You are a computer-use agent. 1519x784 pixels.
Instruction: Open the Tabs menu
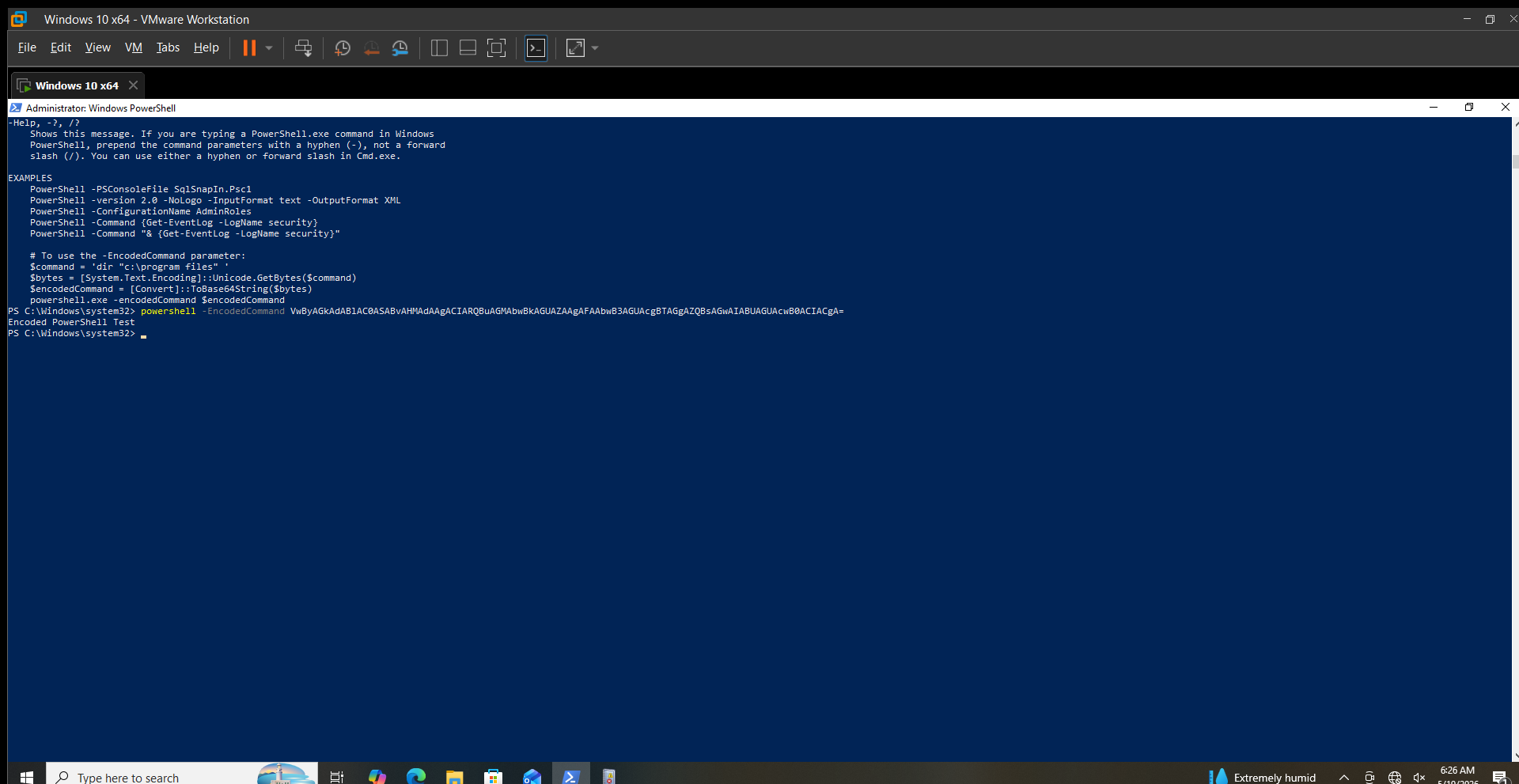click(168, 47)
